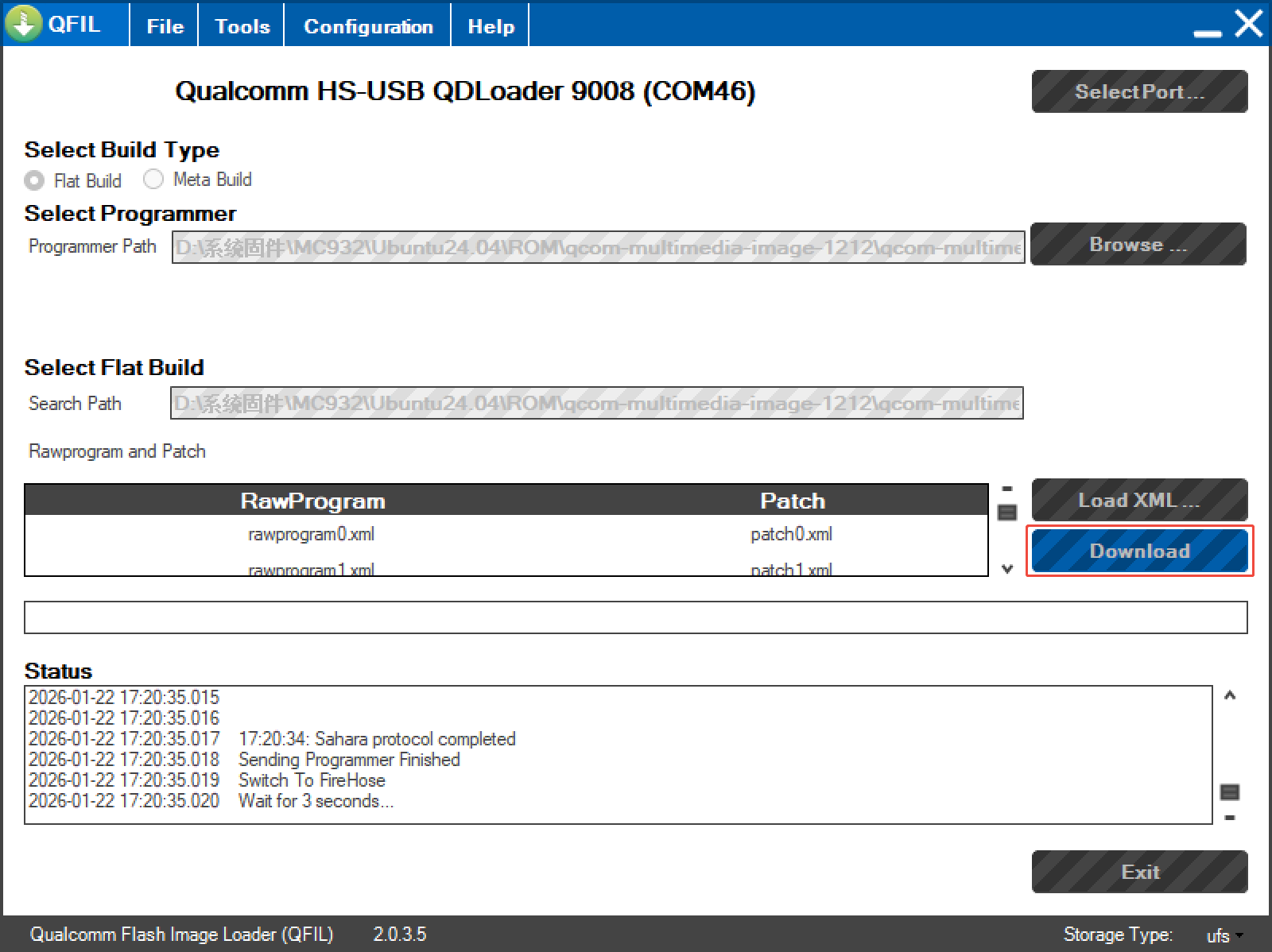Click the dash icon below the Status log
The image size is (1272, 952).
pos(1229,818)
